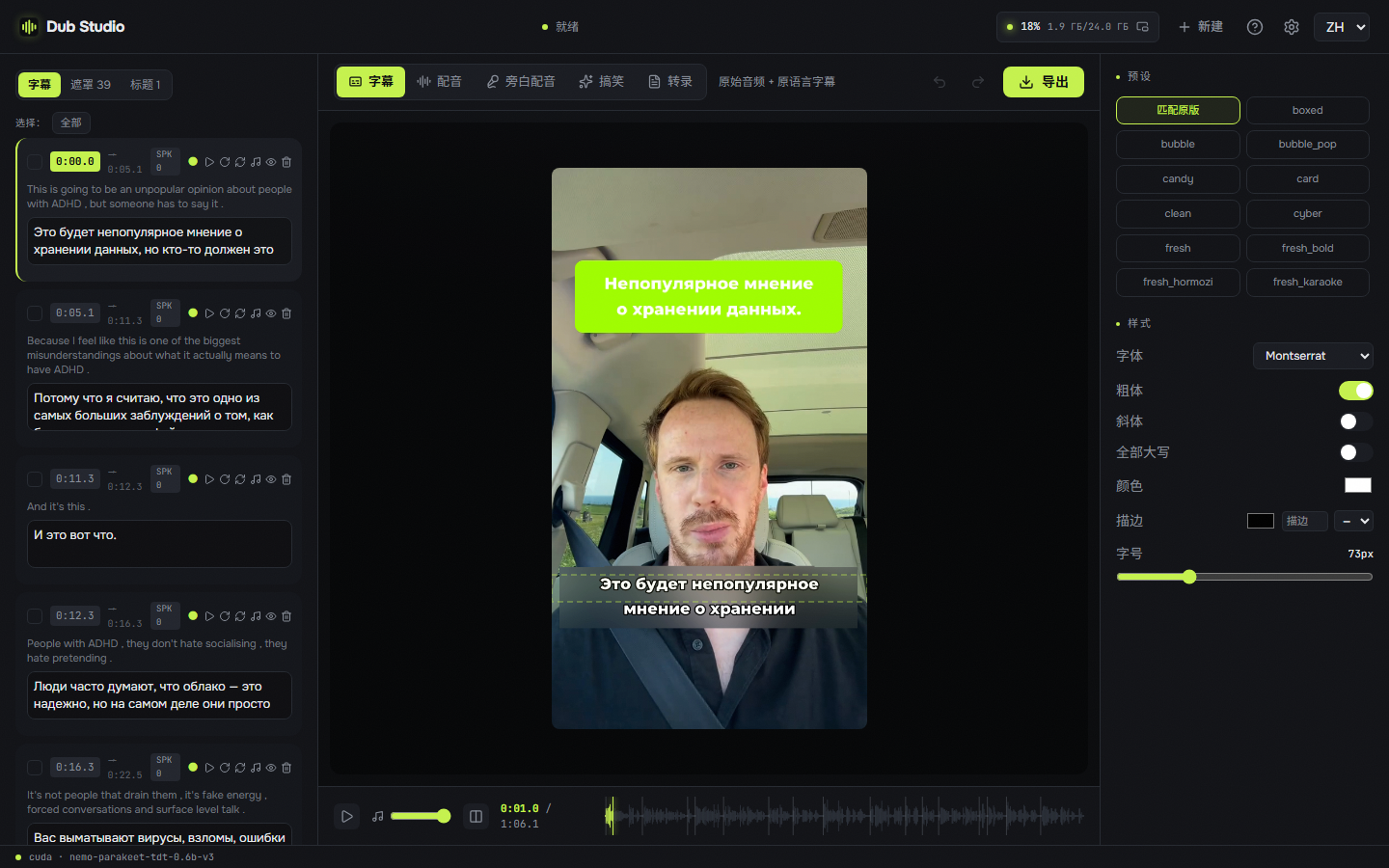
Task: Toggle split compare view icon by timeline
Action: tap(476, 816)
